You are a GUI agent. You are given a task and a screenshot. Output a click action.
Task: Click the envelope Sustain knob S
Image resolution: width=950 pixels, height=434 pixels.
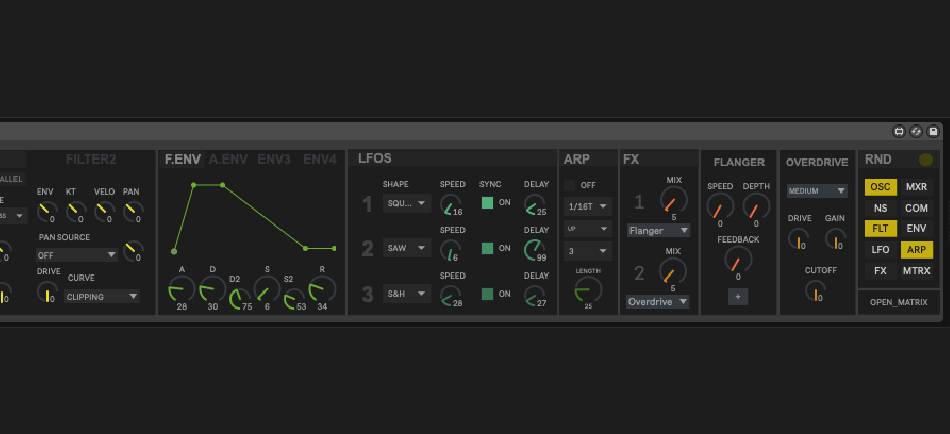(x=267, y=290)
